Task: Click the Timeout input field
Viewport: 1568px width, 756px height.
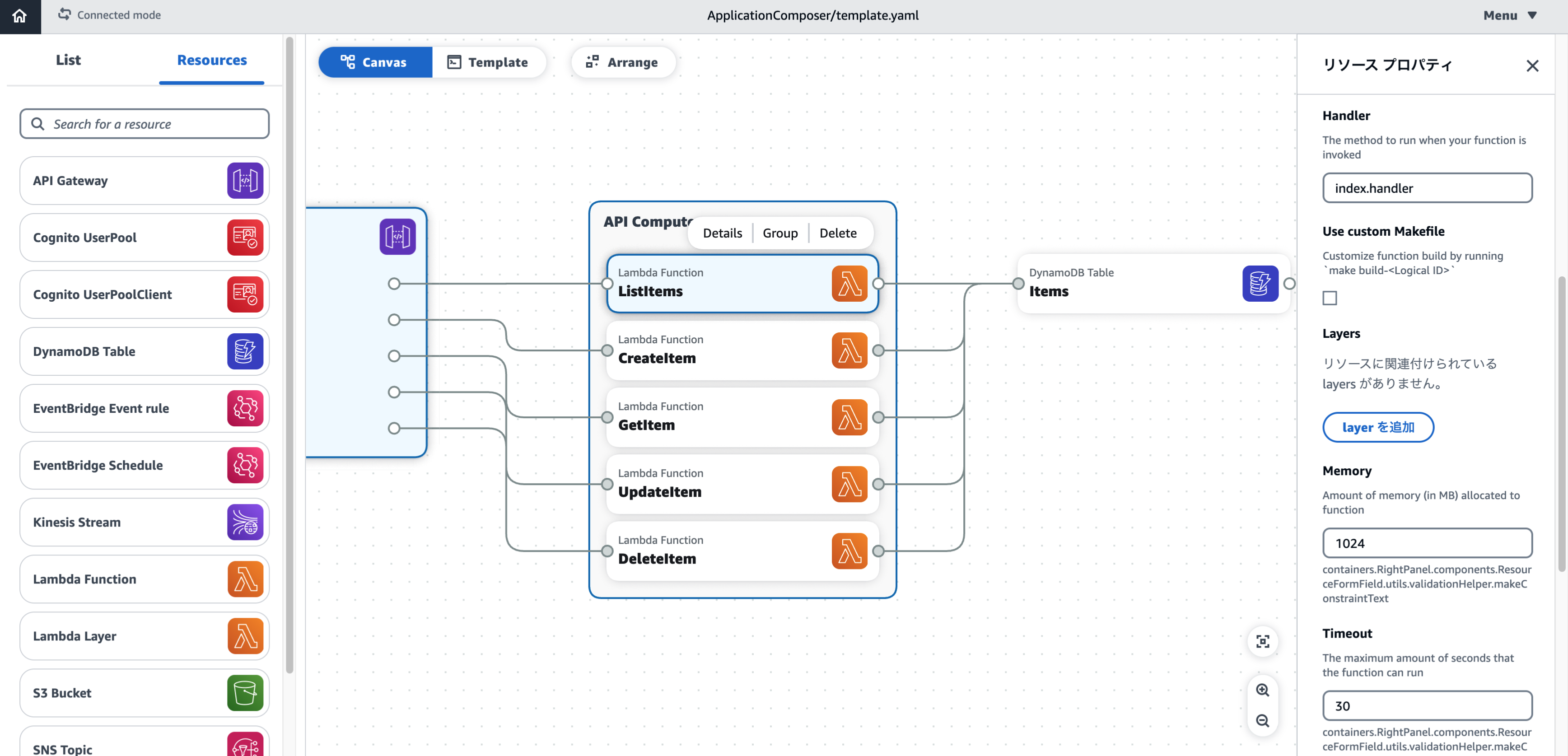Action: 1427,705
